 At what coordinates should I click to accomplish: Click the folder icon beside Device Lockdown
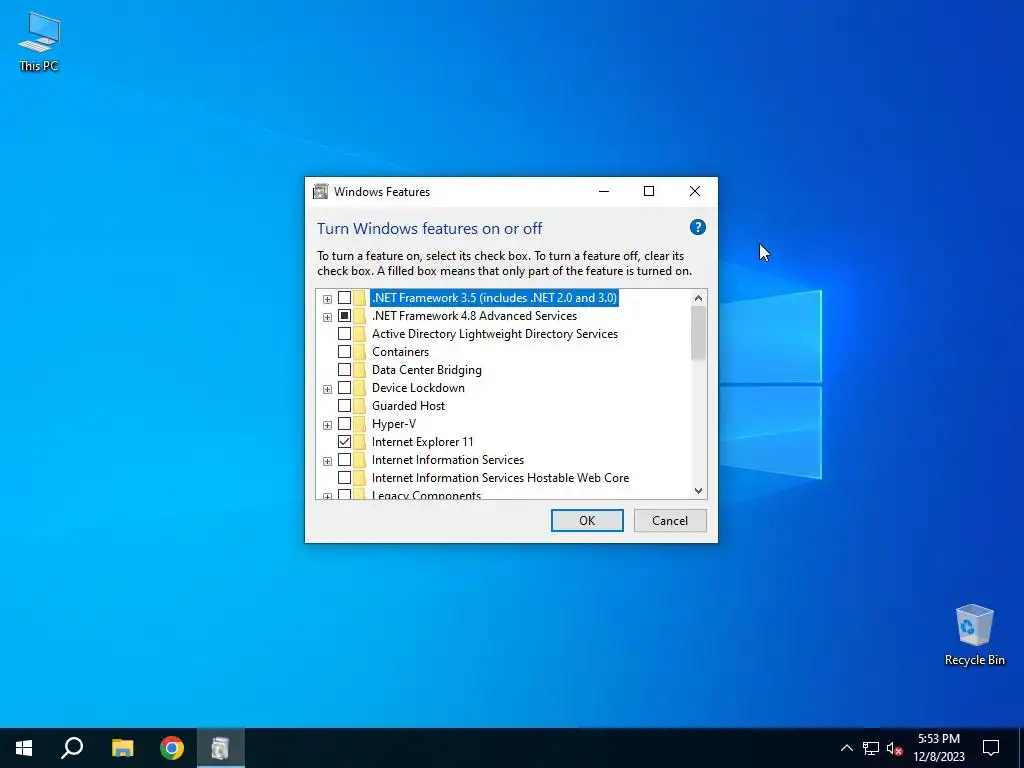pyautogui.click(x=359, y=388)
